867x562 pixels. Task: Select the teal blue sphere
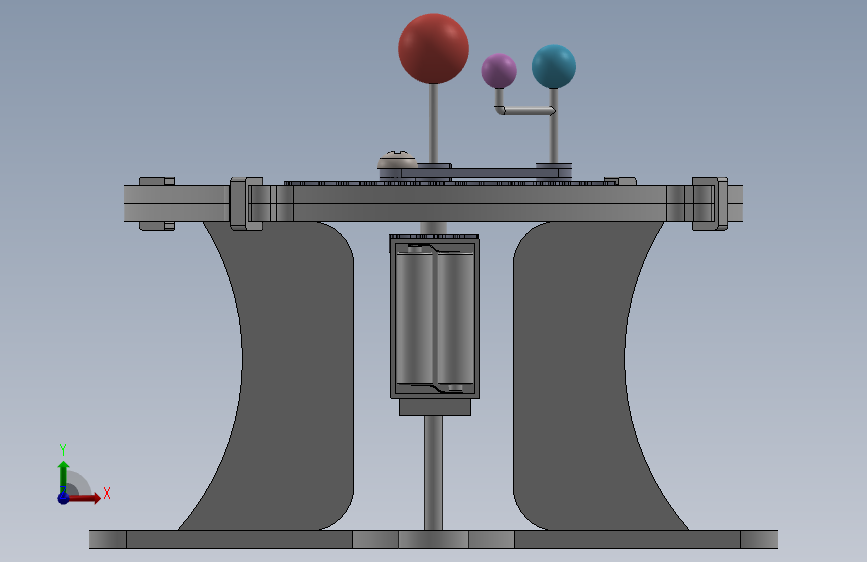coord(553,66)
